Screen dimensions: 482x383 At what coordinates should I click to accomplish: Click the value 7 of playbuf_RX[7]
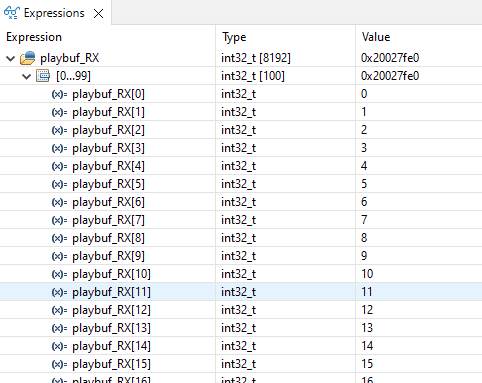pyautogui.click(x=364, y=220)
